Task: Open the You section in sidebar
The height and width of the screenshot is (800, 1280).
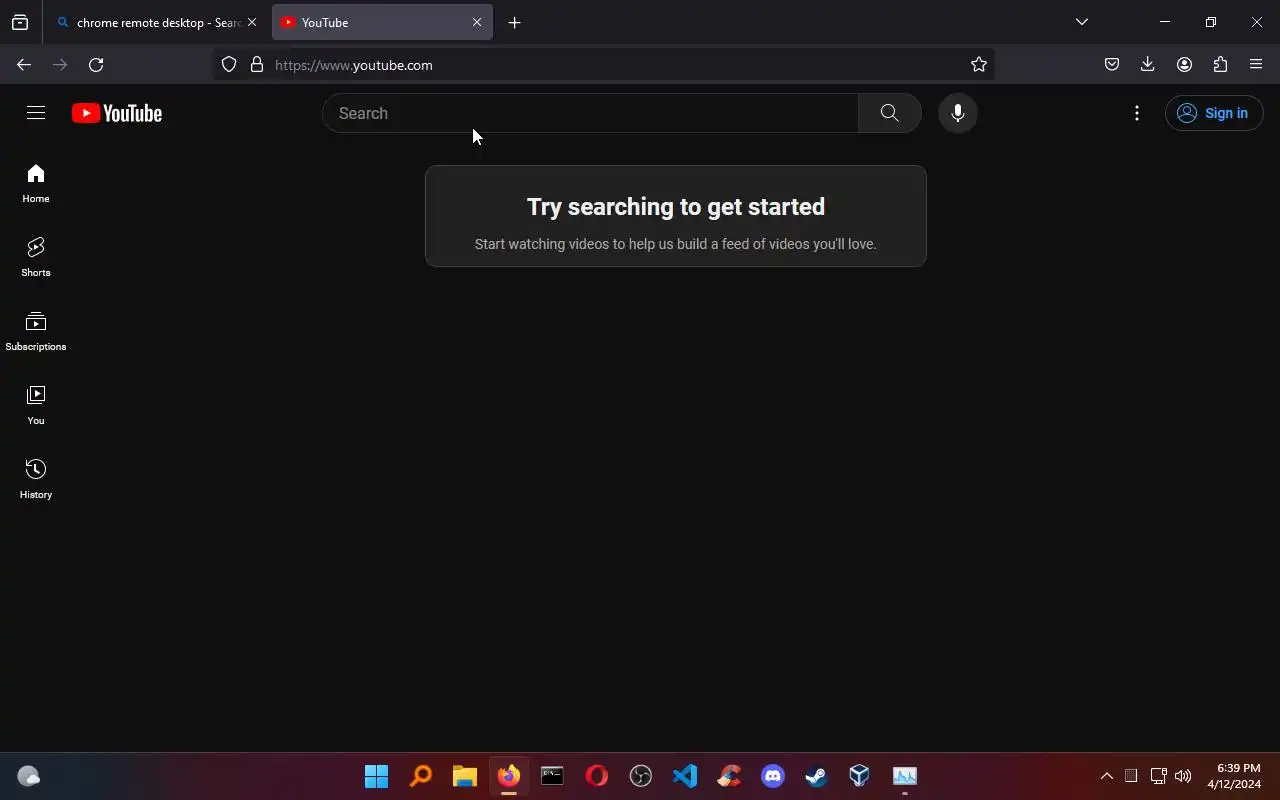Action: click(36, 406)
